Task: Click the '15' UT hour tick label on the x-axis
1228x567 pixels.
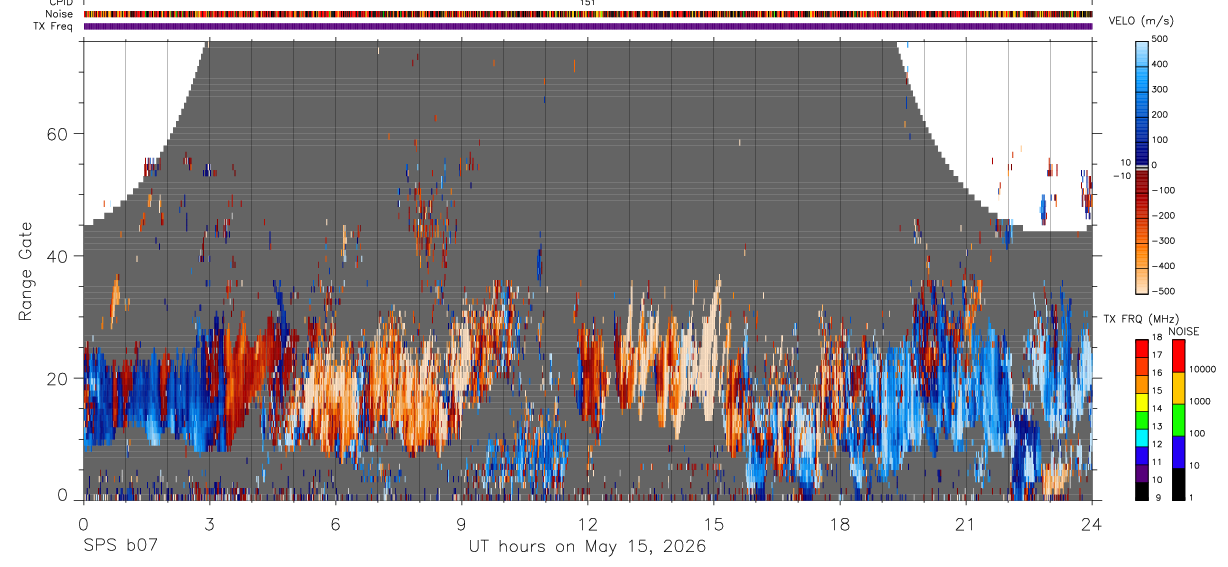Action: pyautogui.click(x=713, y=524)
